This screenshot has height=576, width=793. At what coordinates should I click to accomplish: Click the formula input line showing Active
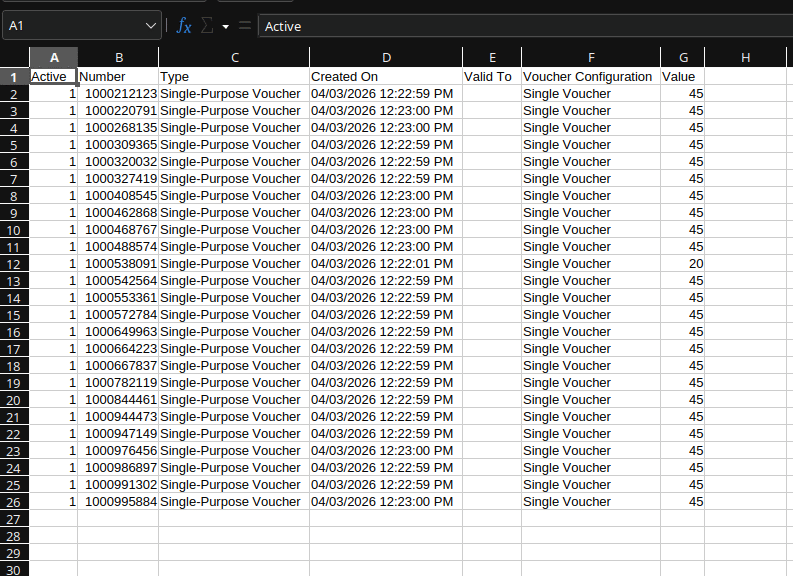pyautogui.click(x=526, y=26)
